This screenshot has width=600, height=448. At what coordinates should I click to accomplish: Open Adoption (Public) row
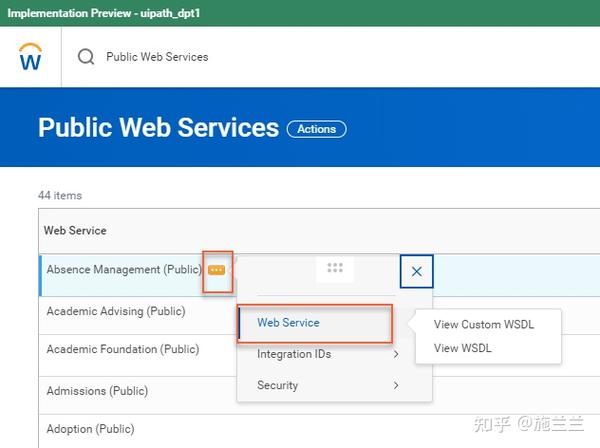pos(90,429)
